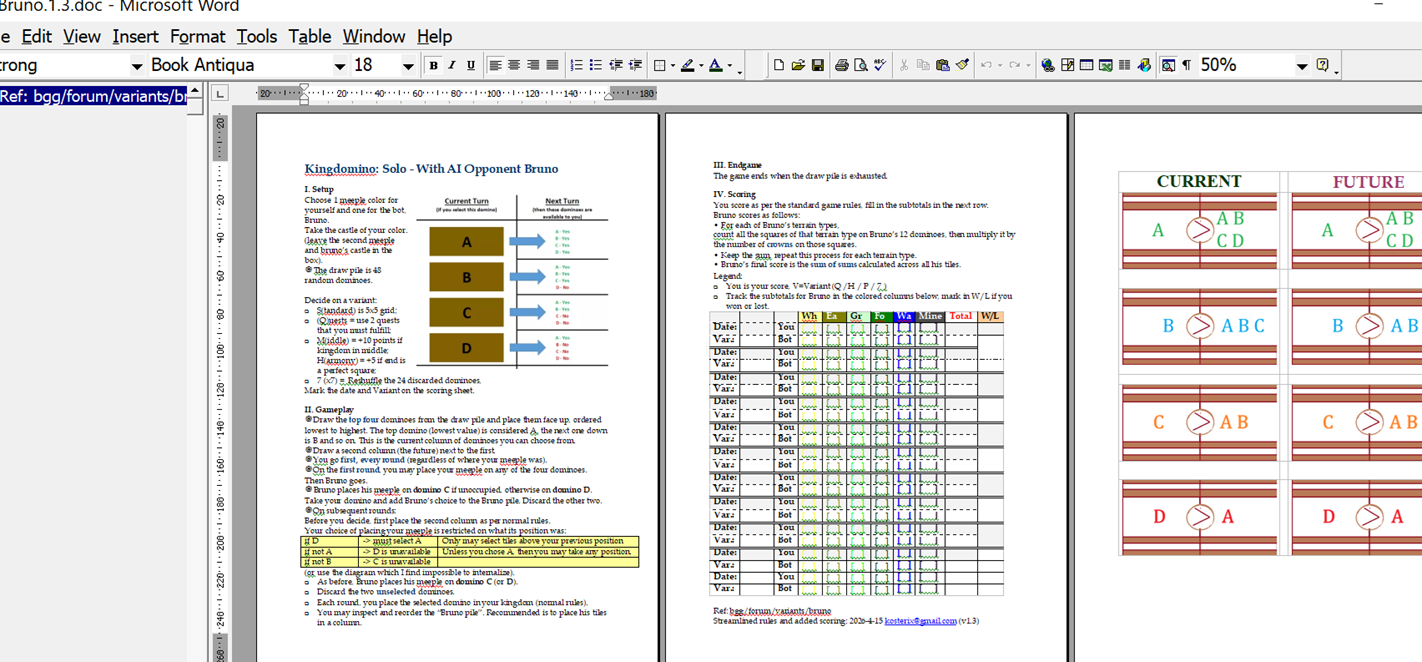The height and width of the screenshot is (662, 1422).
Task: Click the tab-stop selector at ruler corner
Action: click(x=220, y=94)
